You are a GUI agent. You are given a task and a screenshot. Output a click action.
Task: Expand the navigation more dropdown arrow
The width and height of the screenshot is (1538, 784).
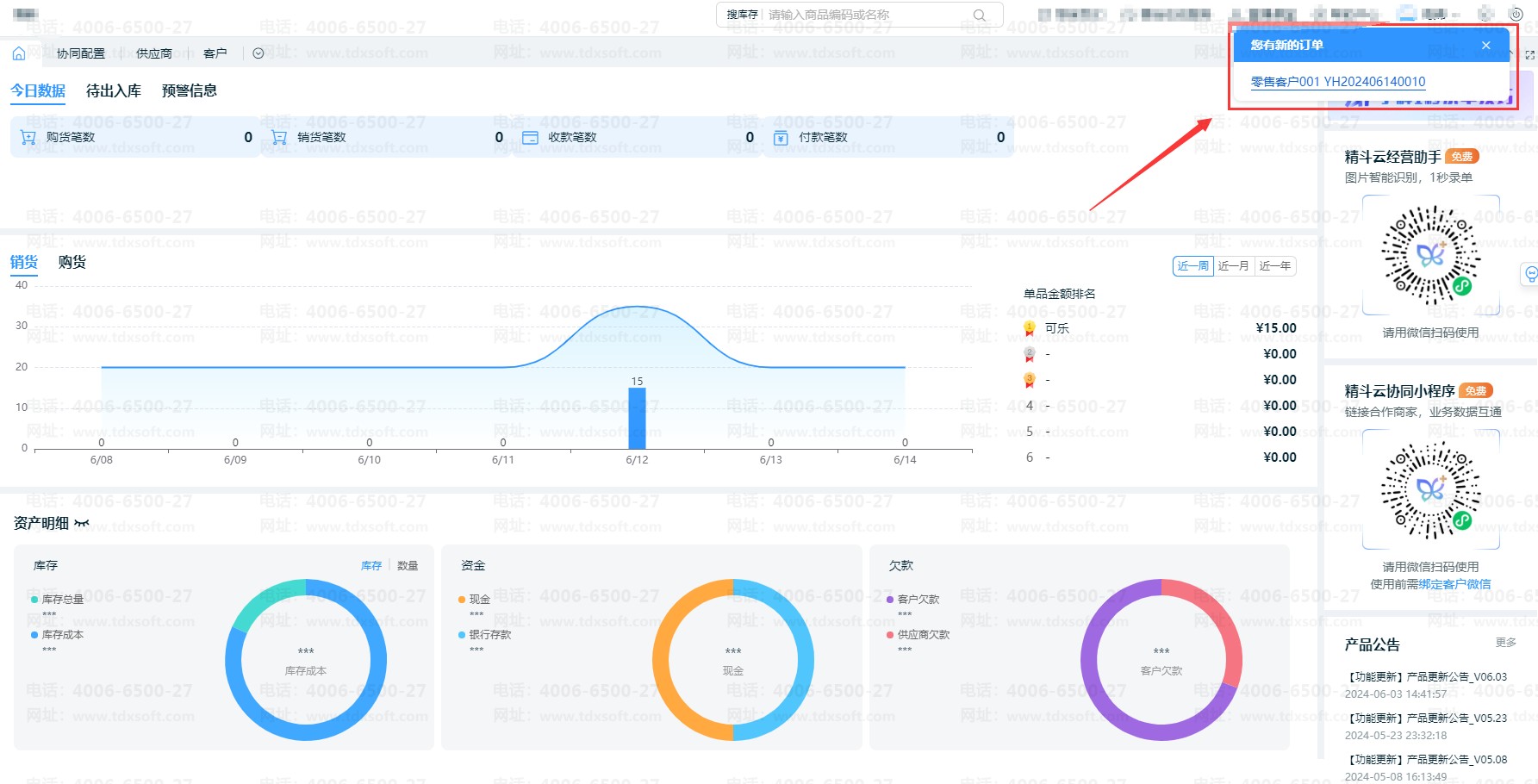point(258,53)
